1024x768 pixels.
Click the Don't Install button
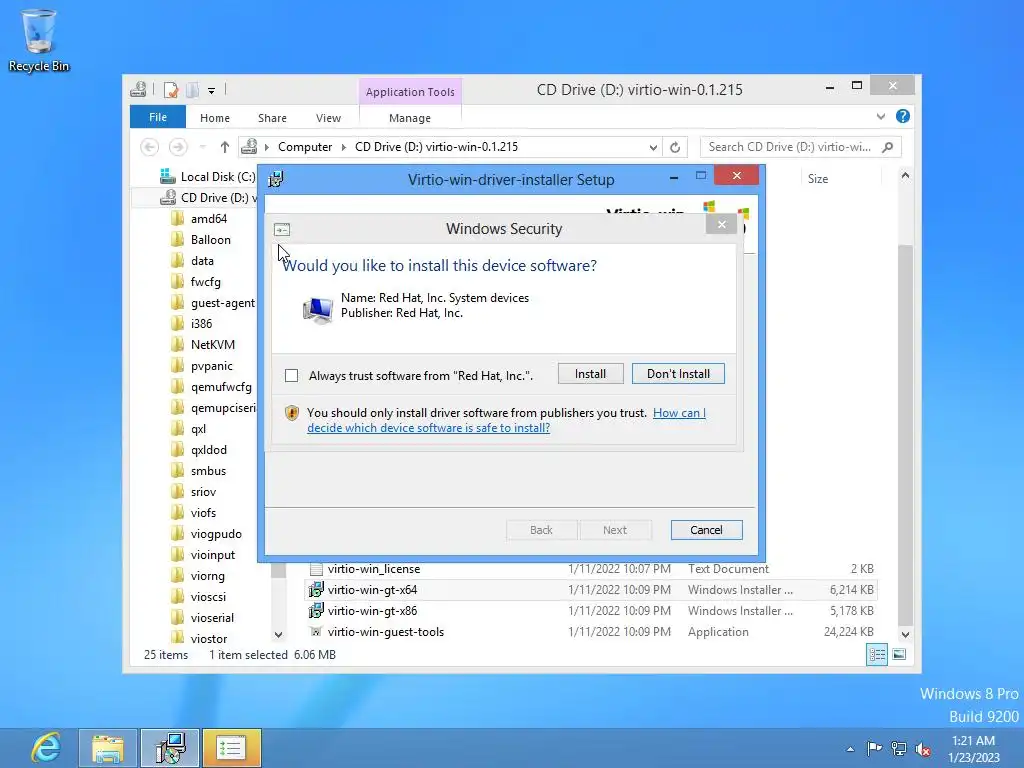(678, 374)
